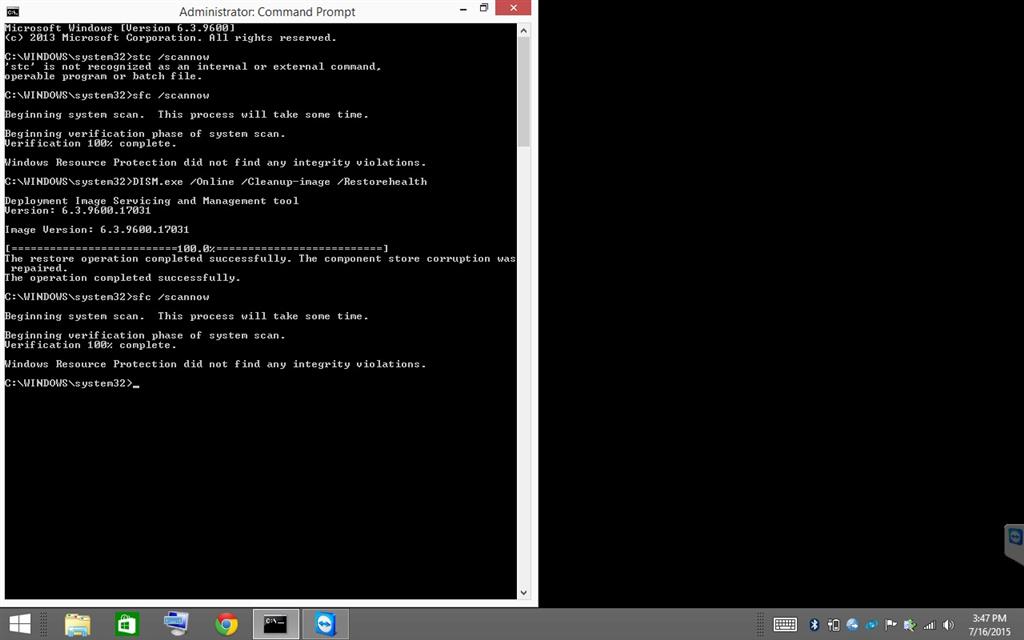Launch File Explorer from the taskbar
This screenshot has width=1024, height=640.
pyautogui.click(x=77, y=624)
